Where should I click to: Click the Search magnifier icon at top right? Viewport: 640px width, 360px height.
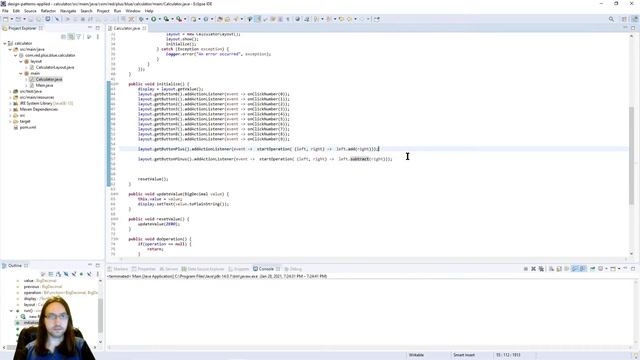611,19
